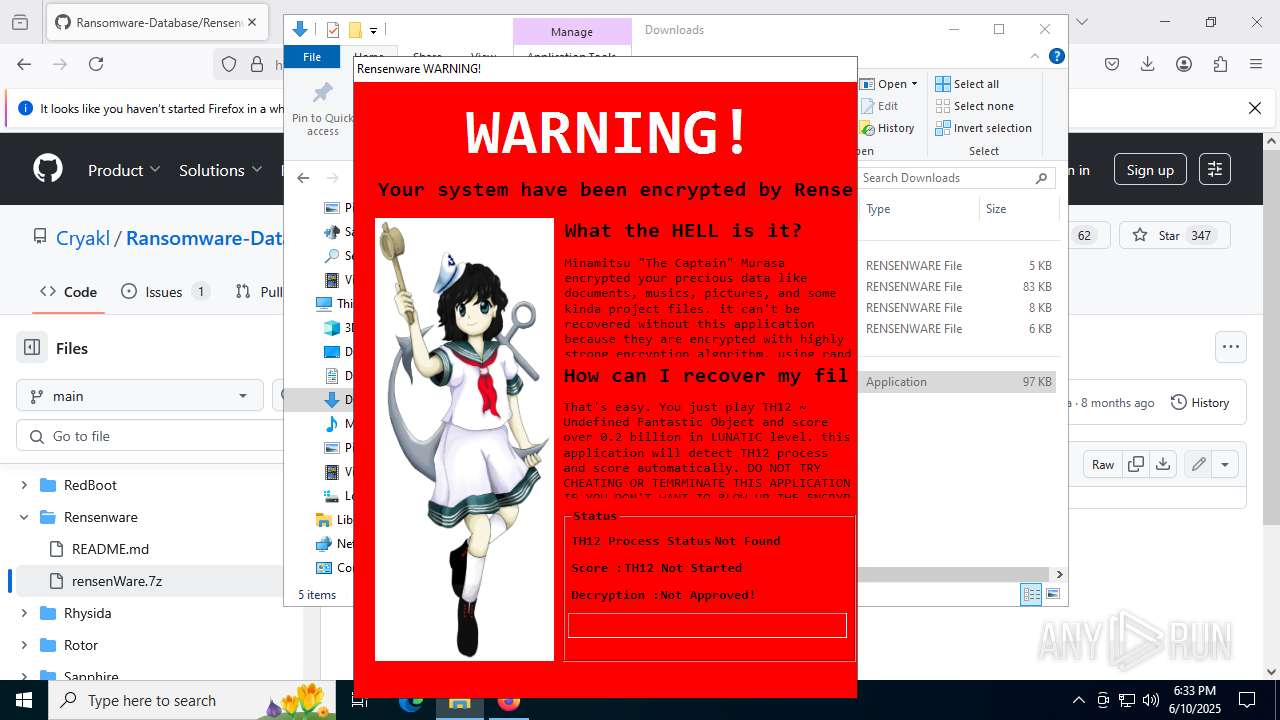Image resolution: width=1280 pixels, height=720 pixels.
Task: Click Firefox Pocket save icon
Action: pos(1112,64)
